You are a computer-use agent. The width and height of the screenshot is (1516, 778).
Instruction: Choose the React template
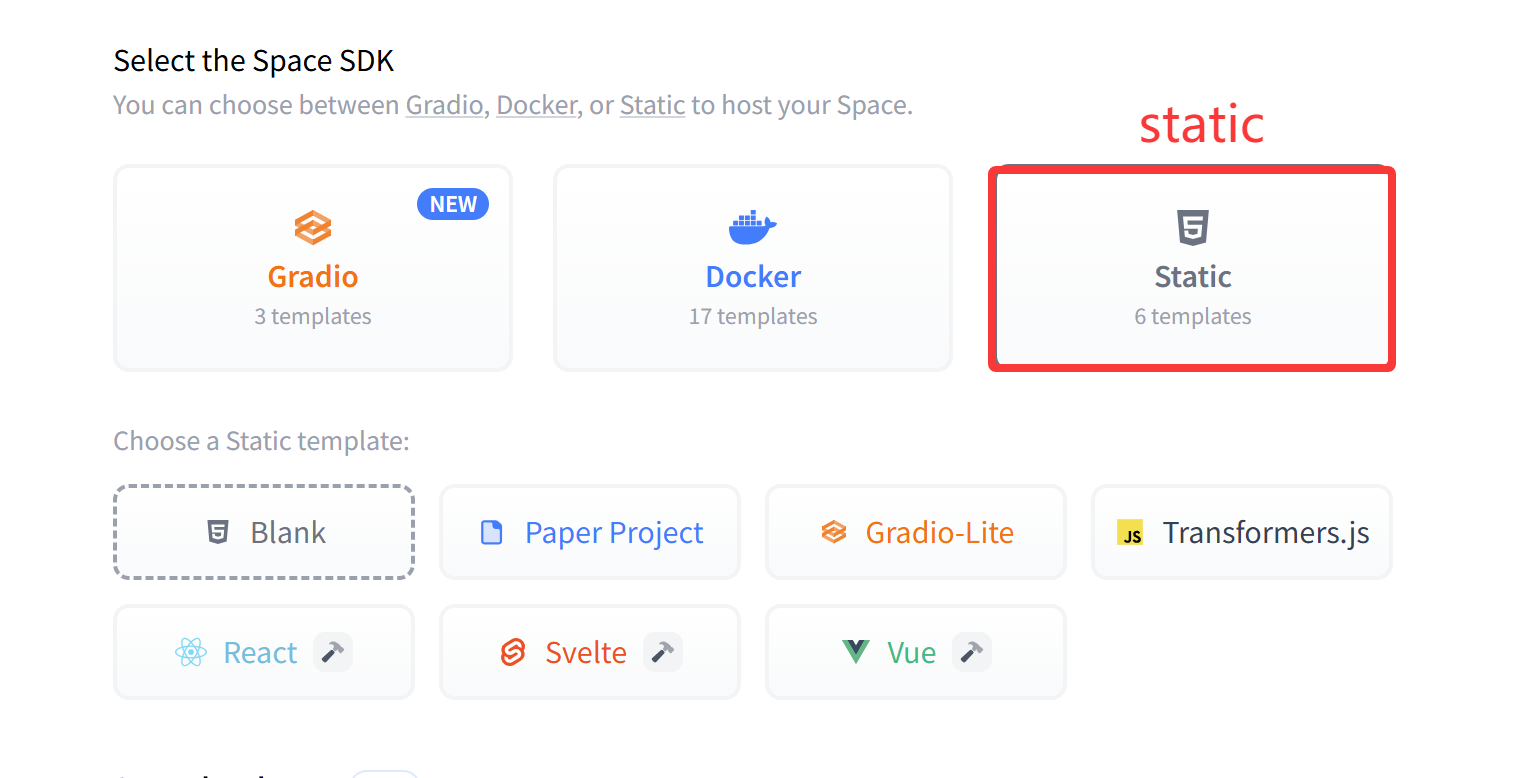tap(264, 652)
